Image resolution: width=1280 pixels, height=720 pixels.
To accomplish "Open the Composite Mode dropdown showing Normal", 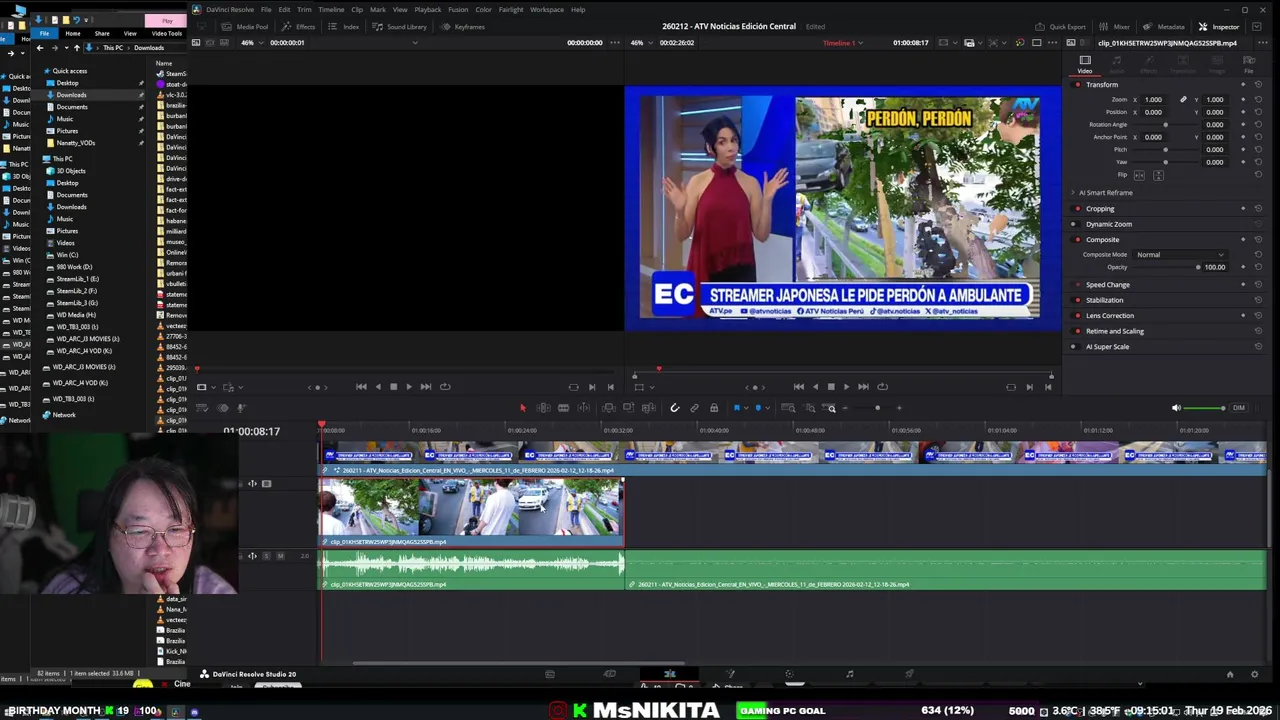I will (x=1180, y=255).
